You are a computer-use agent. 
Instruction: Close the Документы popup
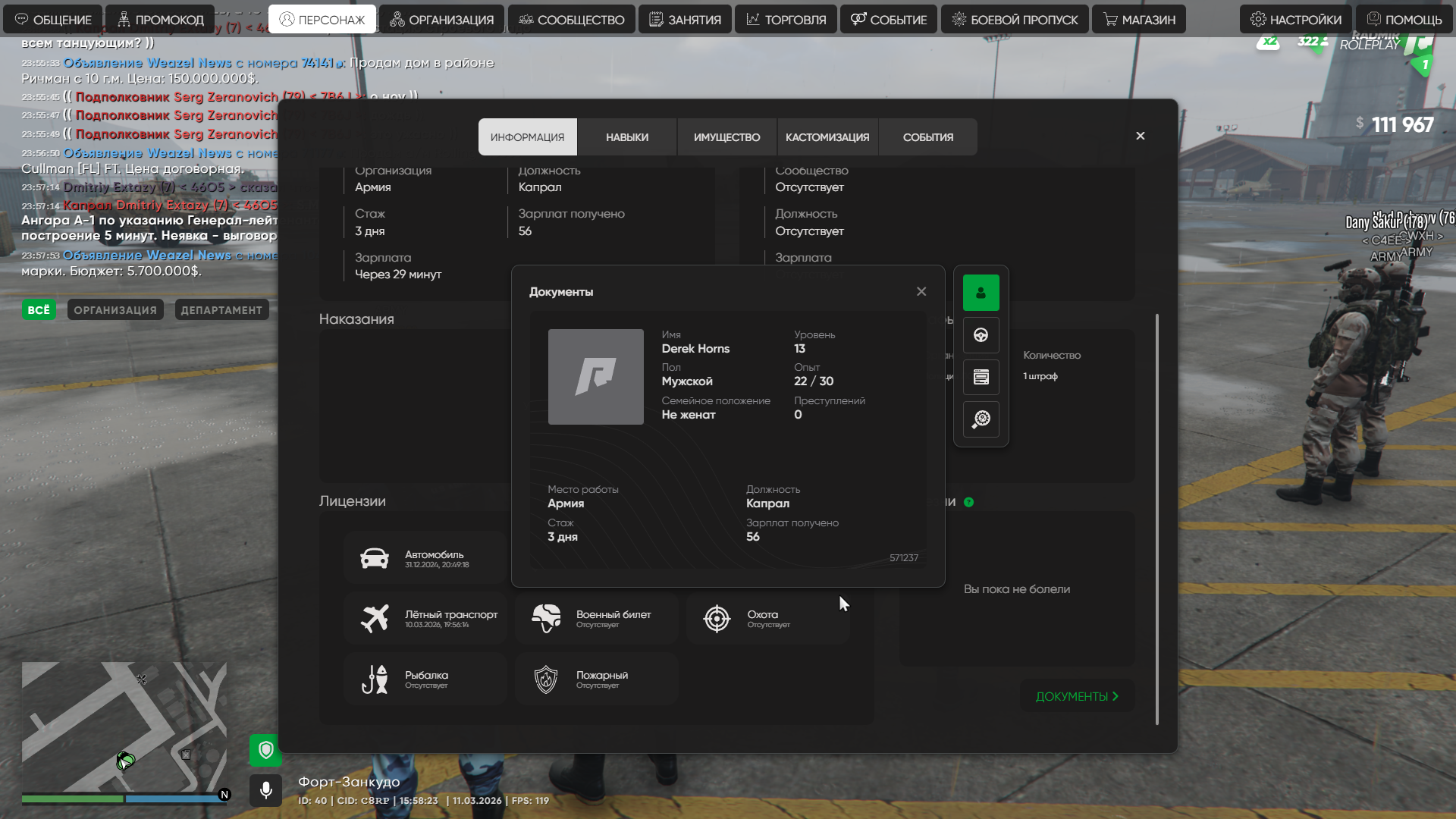pos(921,292)
